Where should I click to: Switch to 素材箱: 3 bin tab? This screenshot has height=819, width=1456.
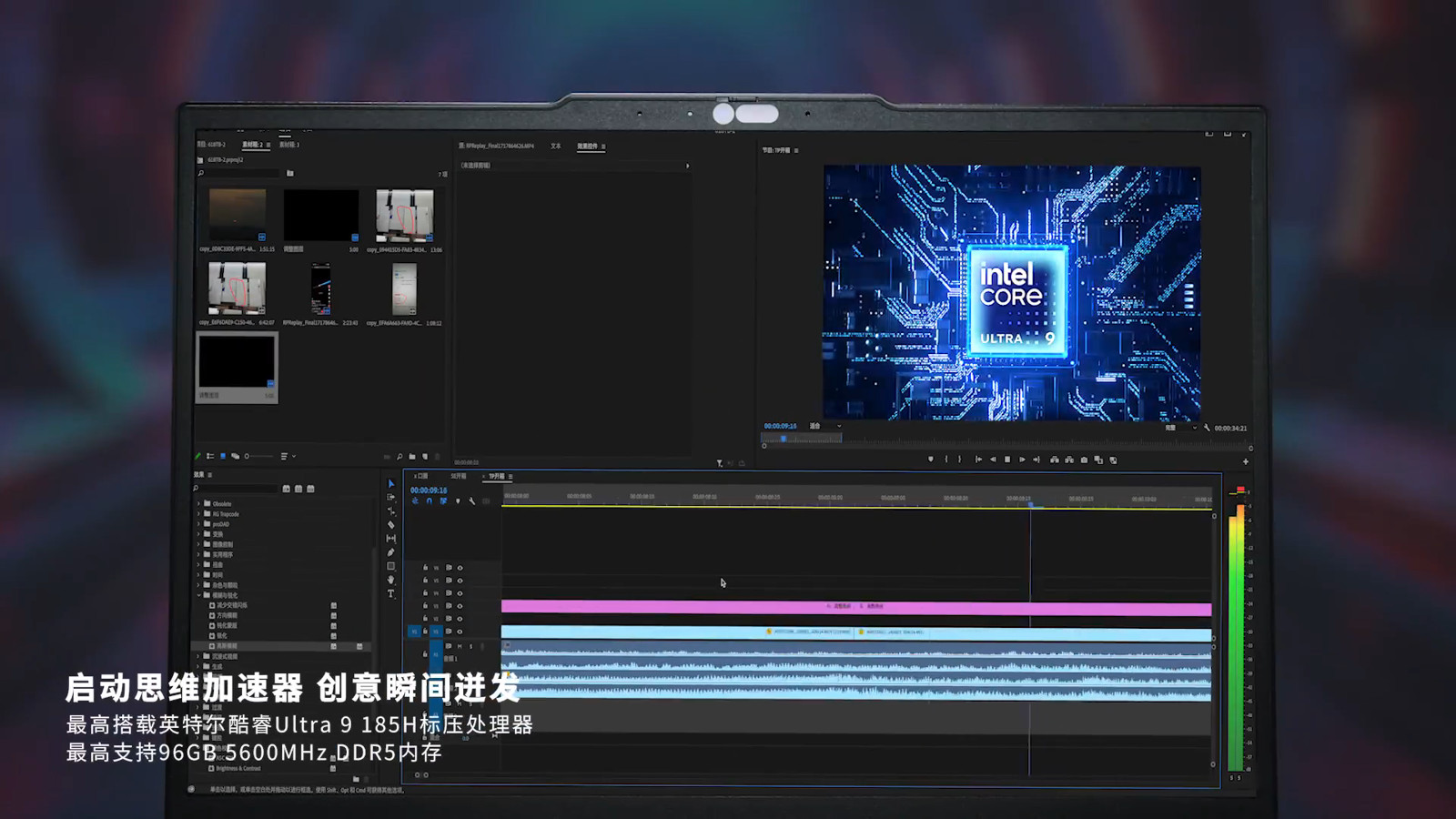[288, 145]
